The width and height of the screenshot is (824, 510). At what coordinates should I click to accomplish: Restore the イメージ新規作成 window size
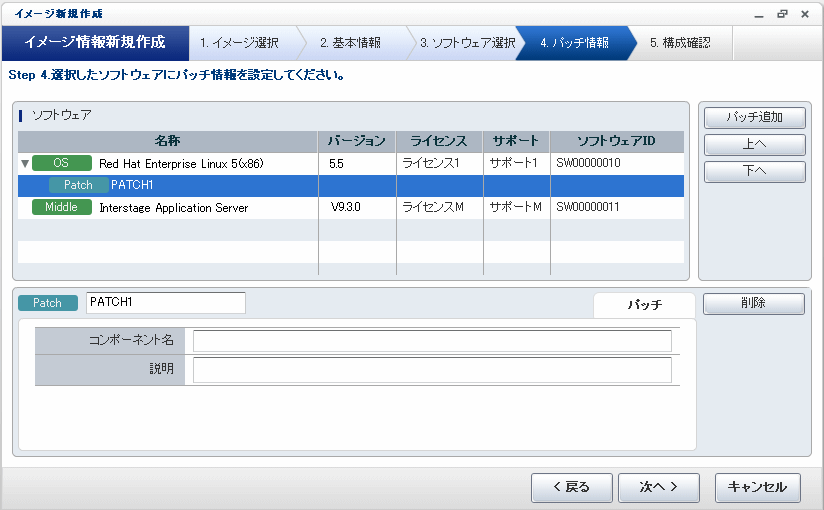(x=782, y=14)
